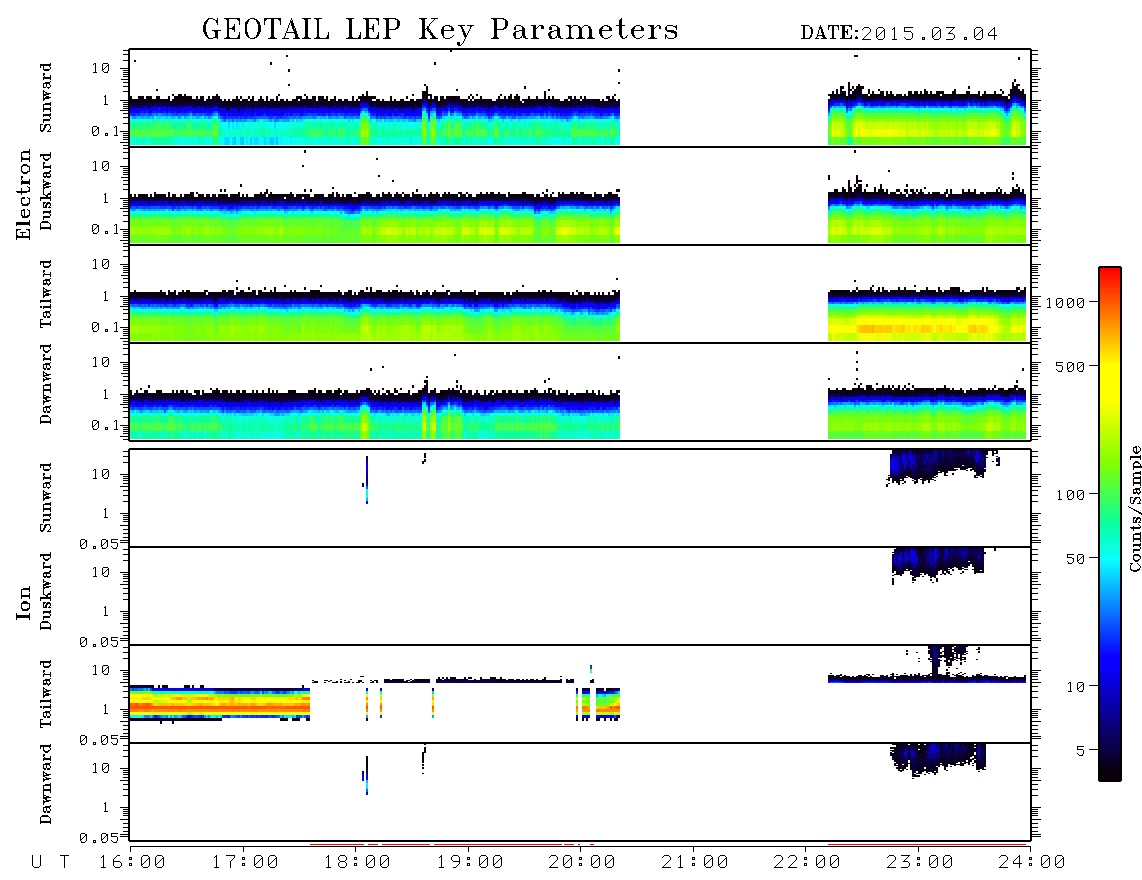This screenshot has width=1142, height=880.
Task: Click the 0.1 tick of Electron Dawnward panel
Action: click(x=105, y=425)
